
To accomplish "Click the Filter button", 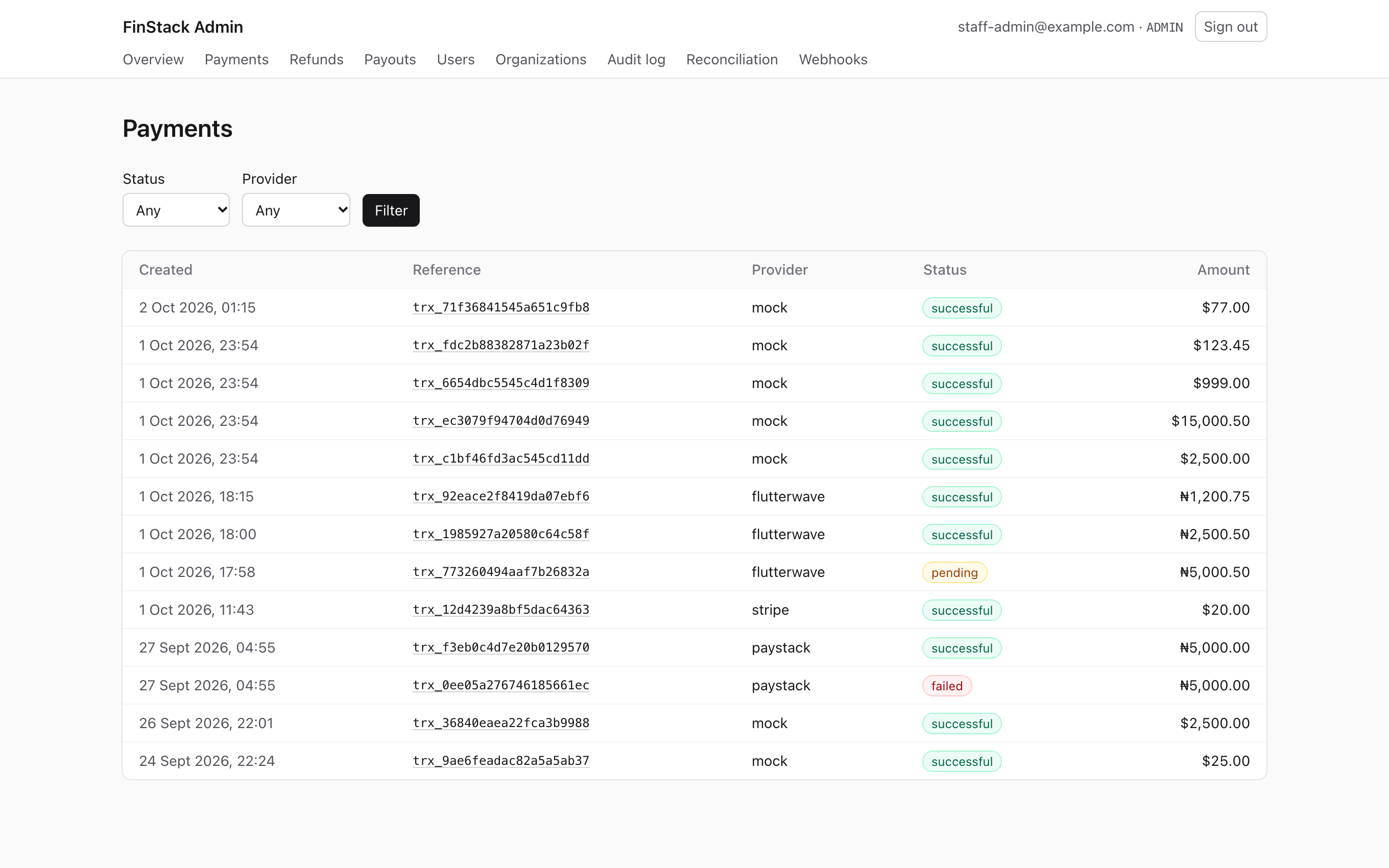I will 391,210.
